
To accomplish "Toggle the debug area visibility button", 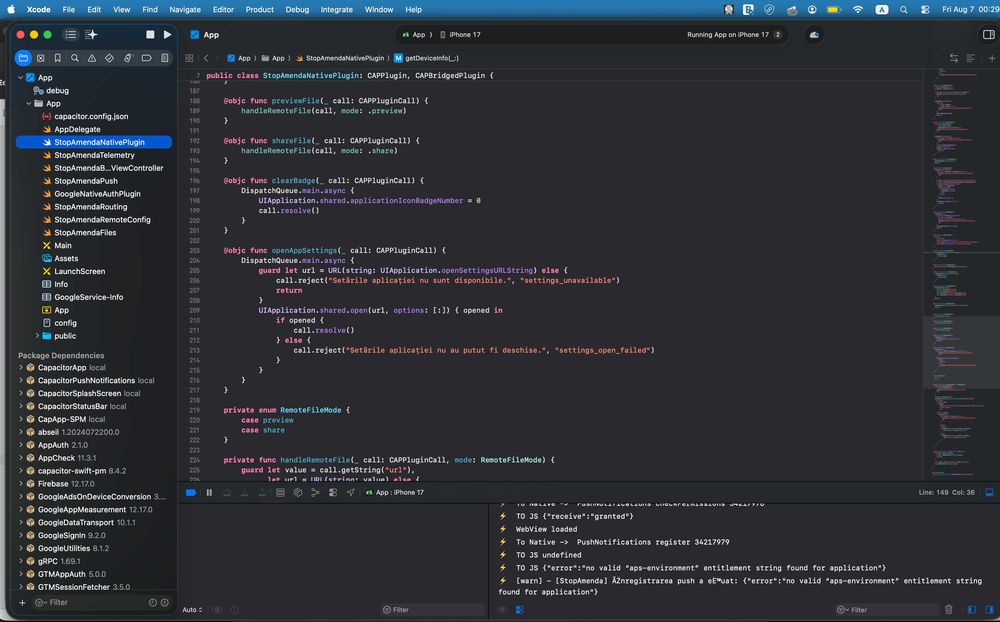I will tap(989, 492).
